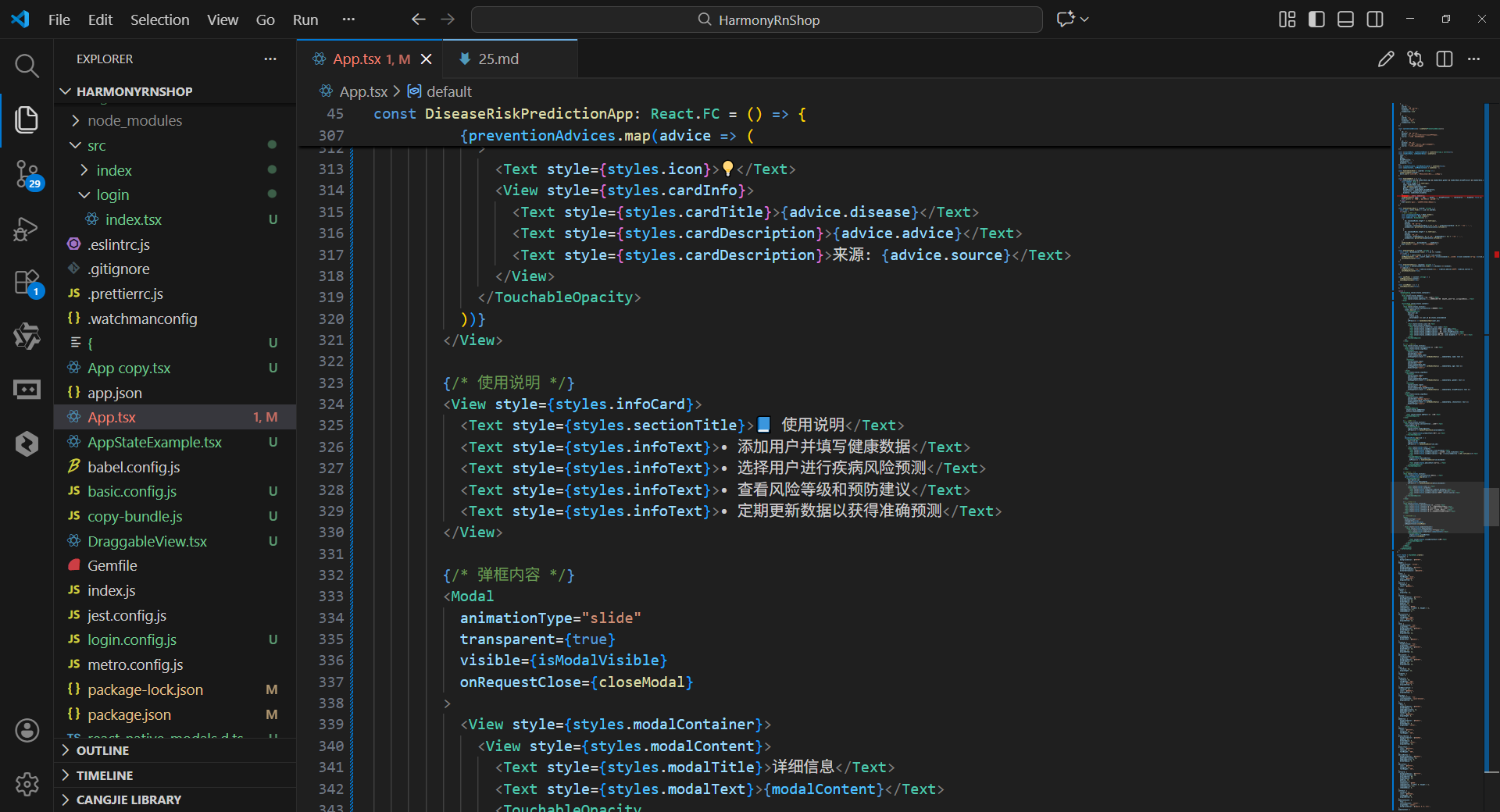Open the File menu
Screen dimensions: 1500x812
click(59, 20)
